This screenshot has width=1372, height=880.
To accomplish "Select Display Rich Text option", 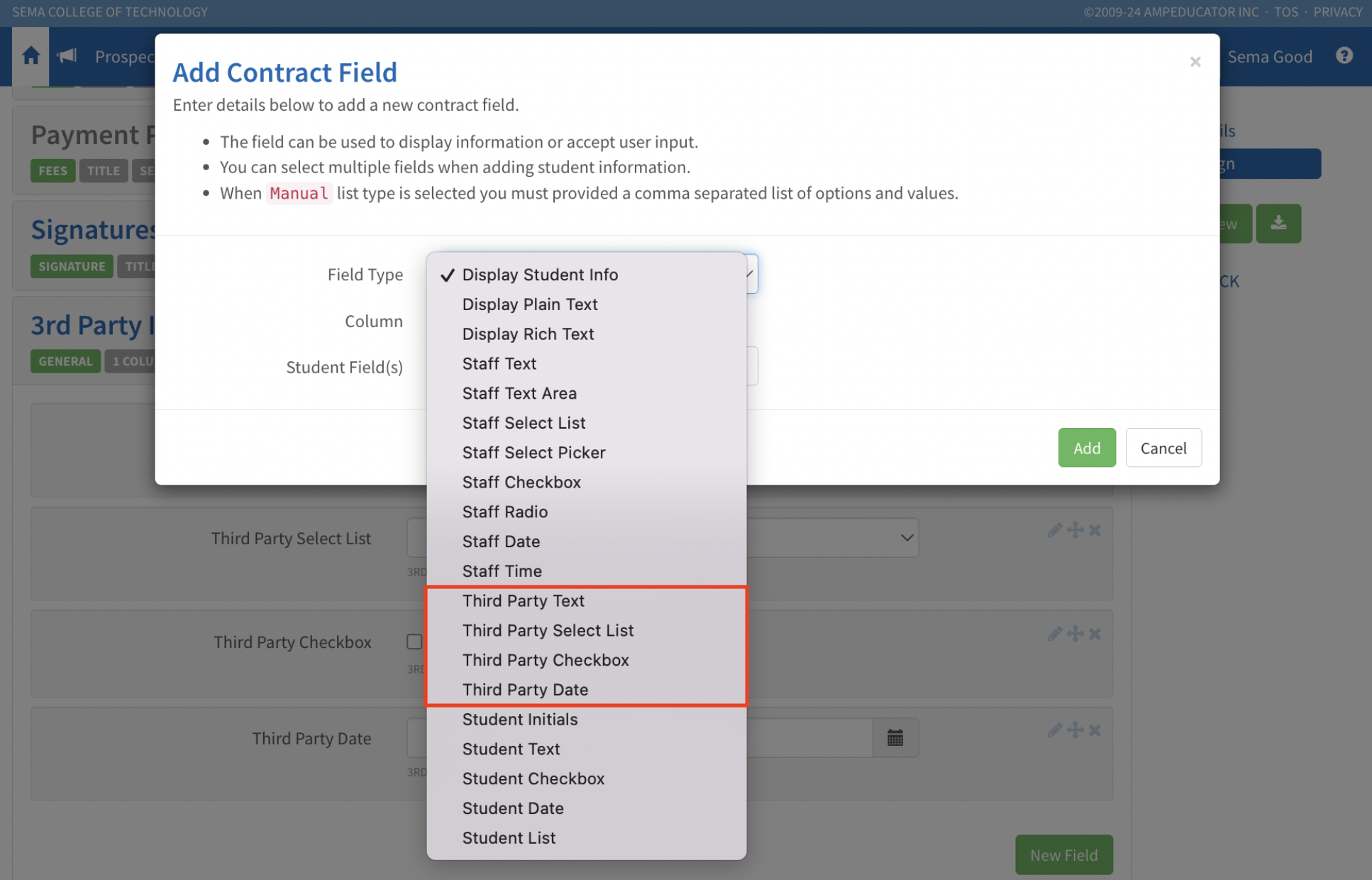I will point(528,334).
